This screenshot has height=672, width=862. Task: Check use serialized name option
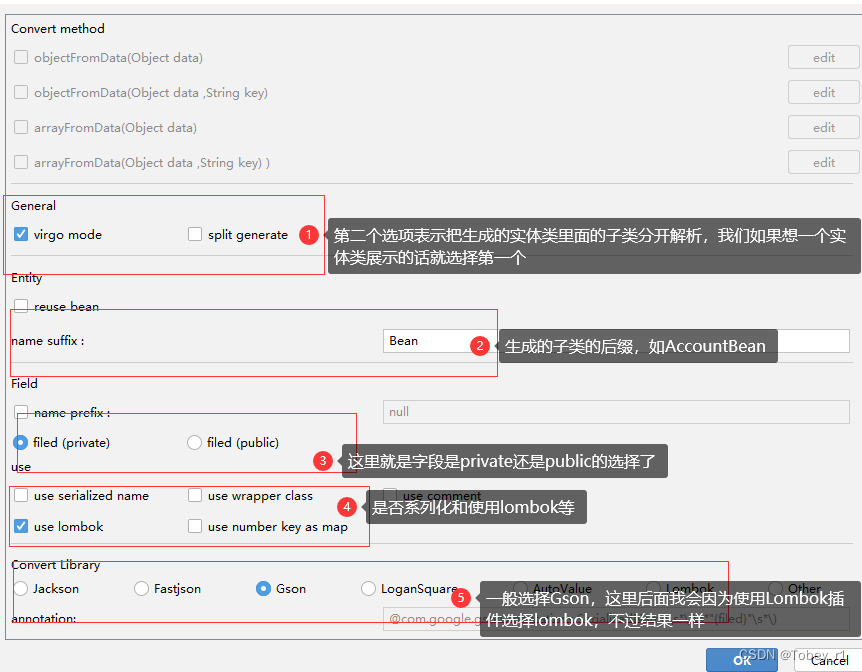tap(21, 495)
